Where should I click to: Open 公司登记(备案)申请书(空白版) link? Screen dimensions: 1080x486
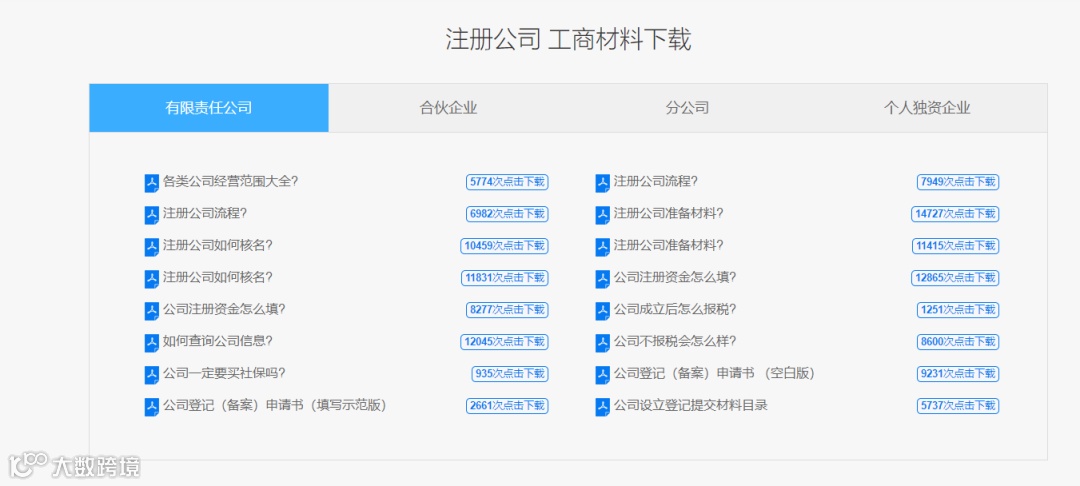tap(715, 374)
